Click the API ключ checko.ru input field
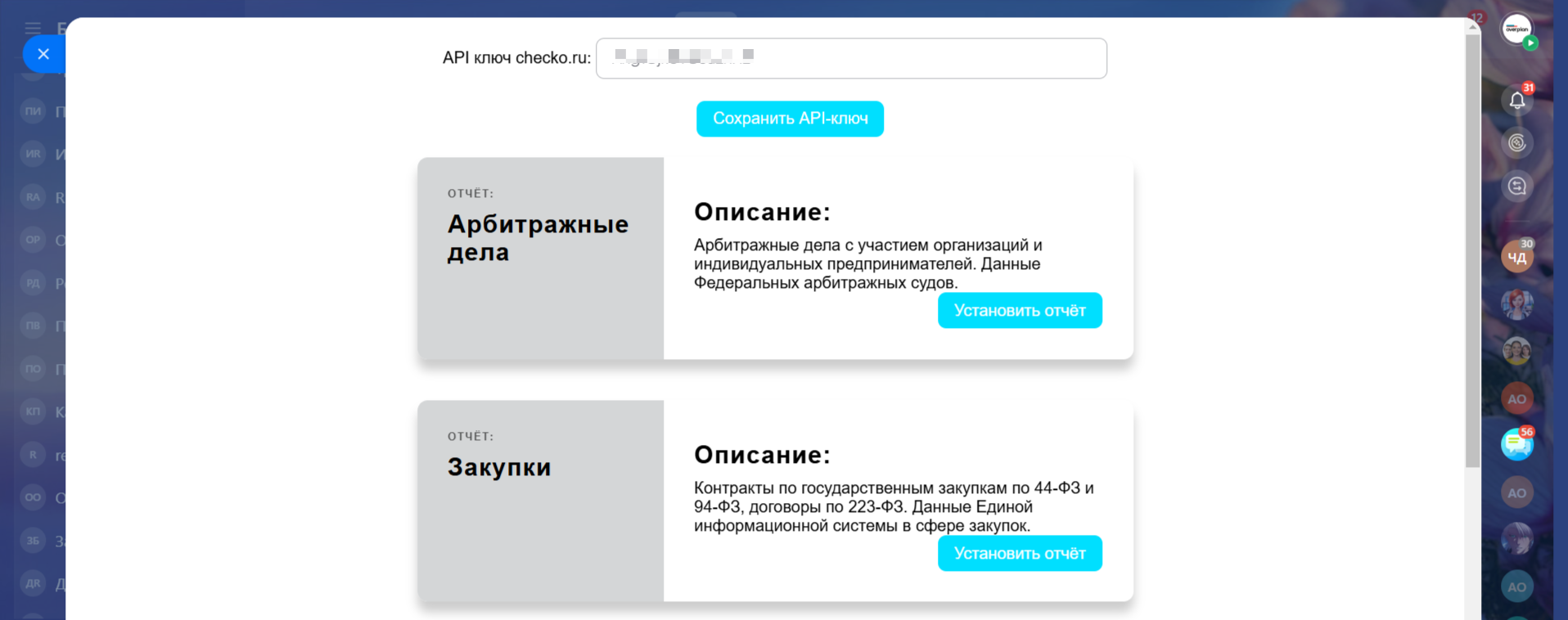 tap(851, 58)
